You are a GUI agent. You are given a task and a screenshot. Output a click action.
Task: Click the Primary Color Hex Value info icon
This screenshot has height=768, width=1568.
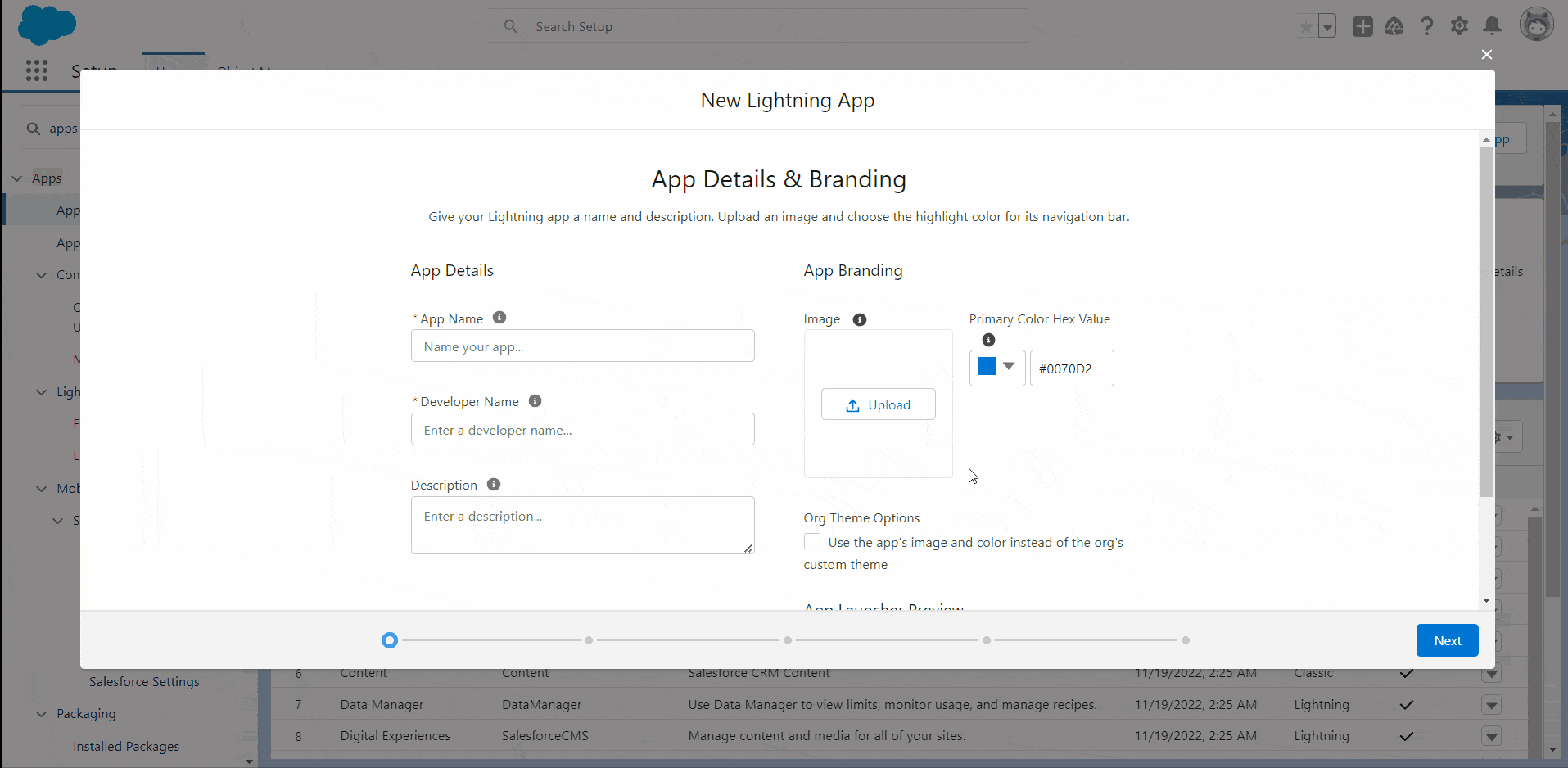coord(988,340)
